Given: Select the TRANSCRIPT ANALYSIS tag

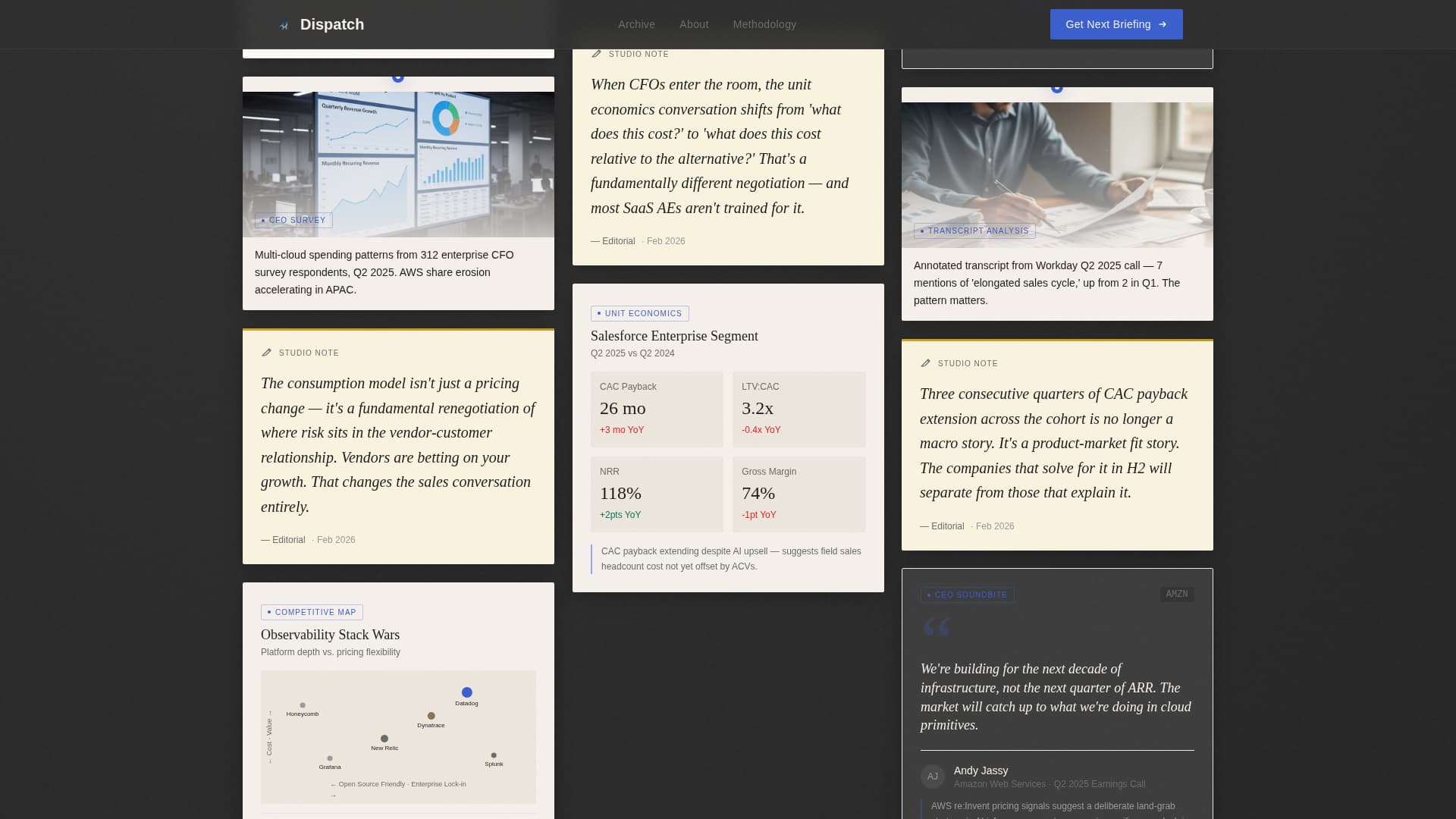Looking at the screenshot, I should click(974, 231).
